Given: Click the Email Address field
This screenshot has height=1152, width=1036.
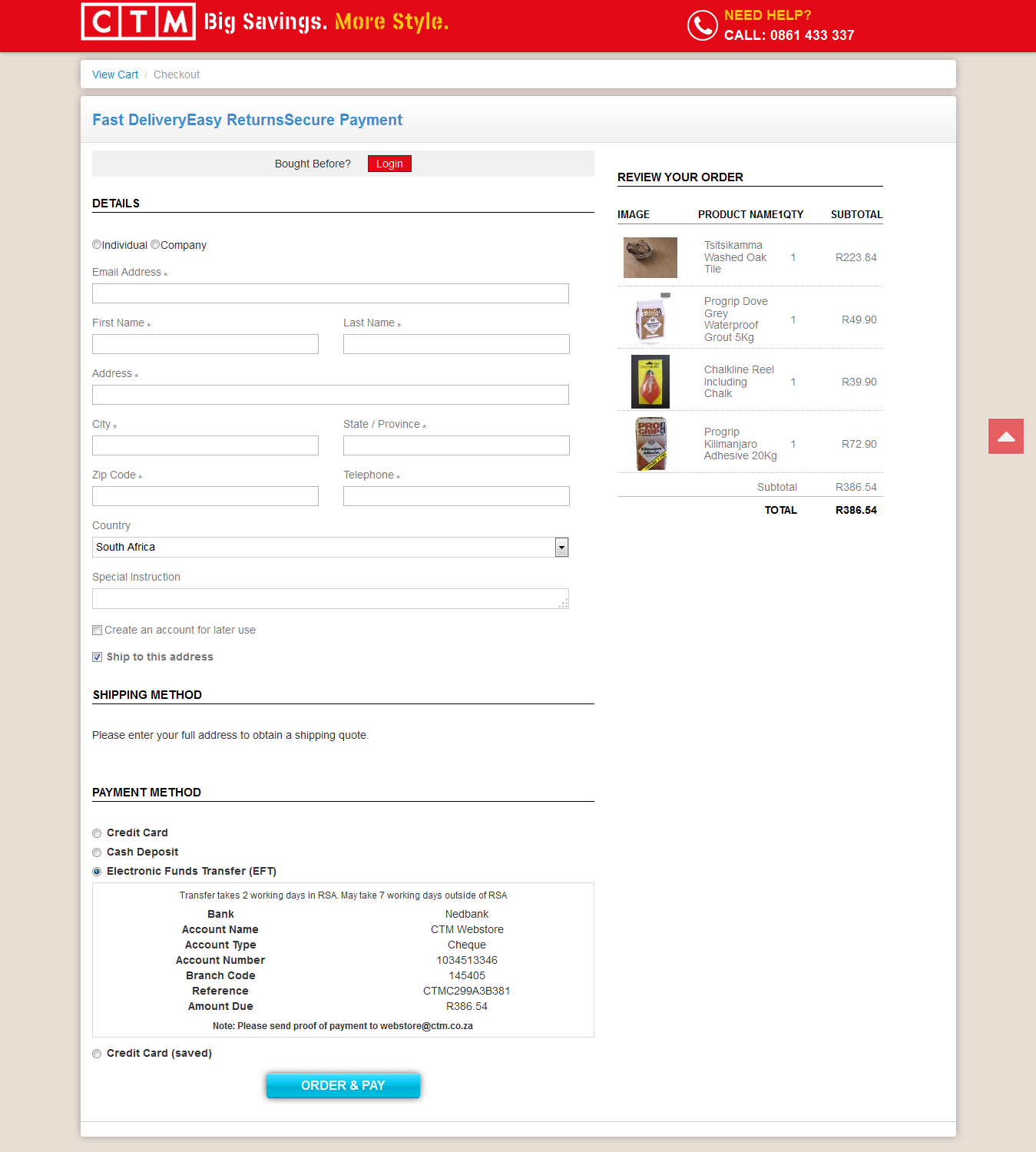Looking at the screenshot, I should point(330,293).
